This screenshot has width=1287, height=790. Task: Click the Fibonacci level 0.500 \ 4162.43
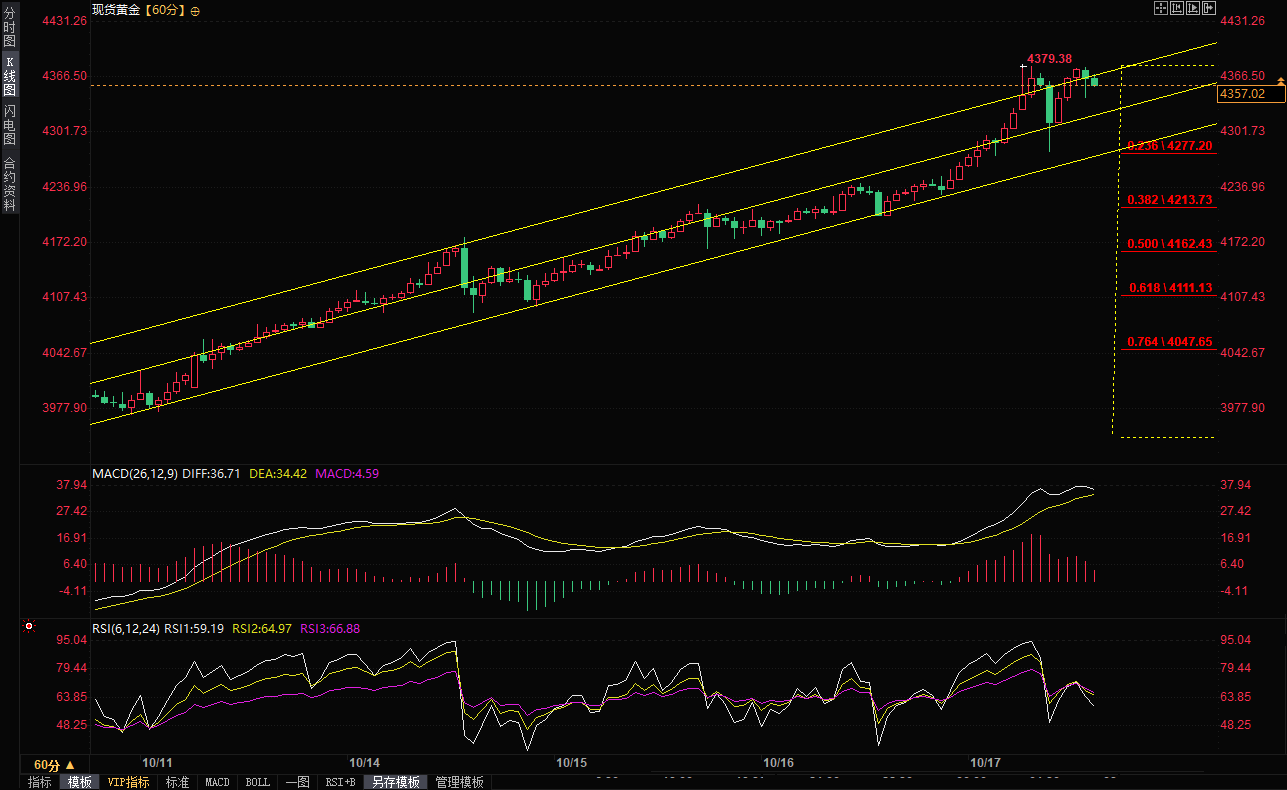pyautogui.click(x=1170, y=244)
